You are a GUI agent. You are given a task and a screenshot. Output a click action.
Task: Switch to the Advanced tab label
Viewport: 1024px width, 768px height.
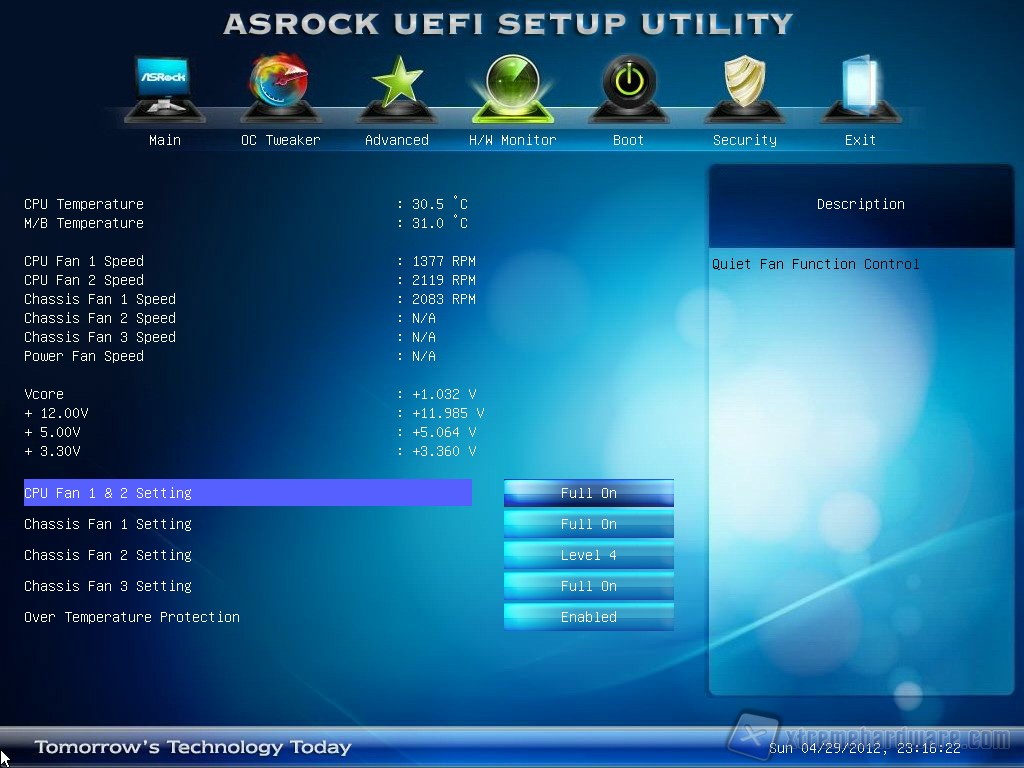(396, 140)
